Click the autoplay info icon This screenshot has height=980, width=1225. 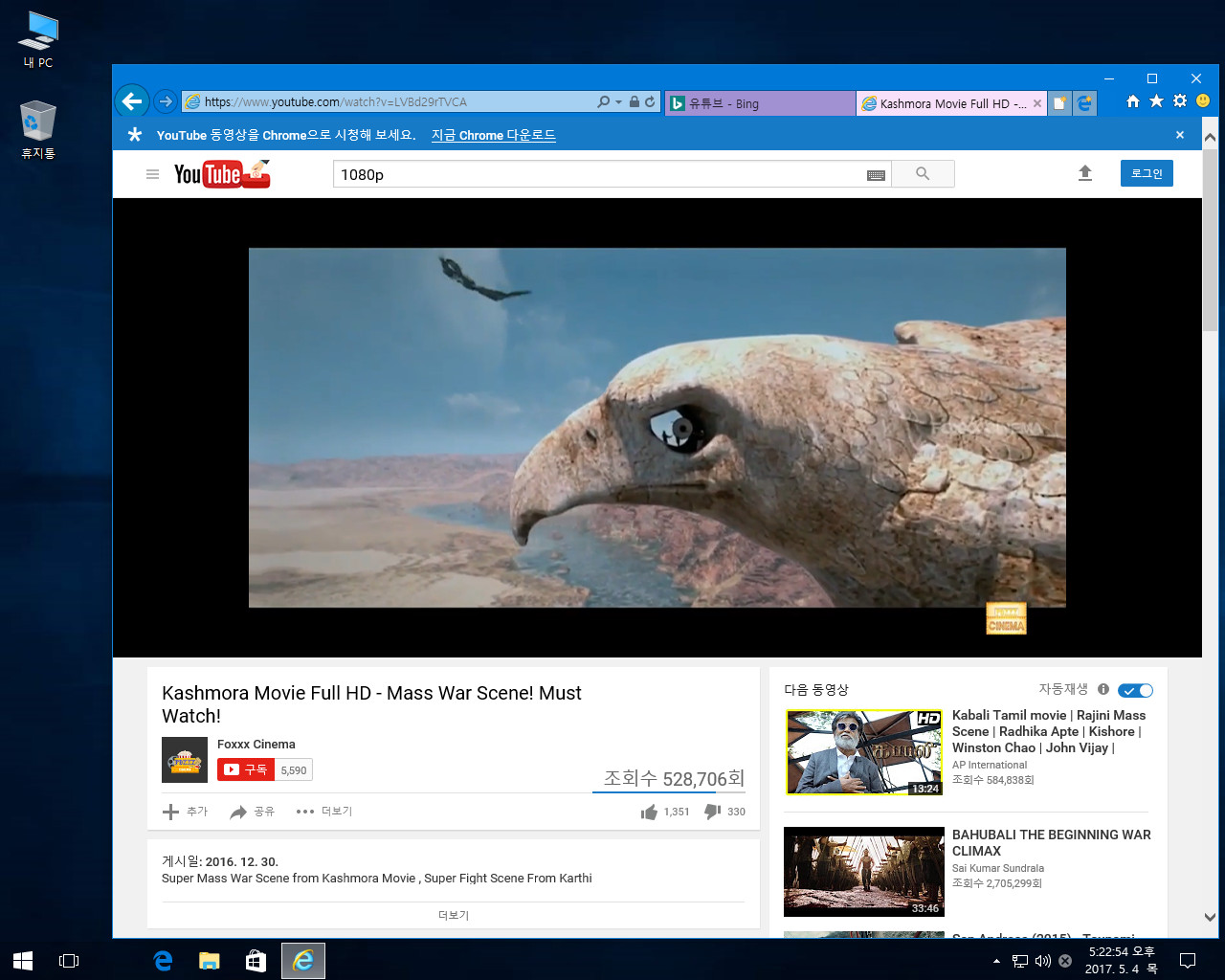click(1103, 689)
